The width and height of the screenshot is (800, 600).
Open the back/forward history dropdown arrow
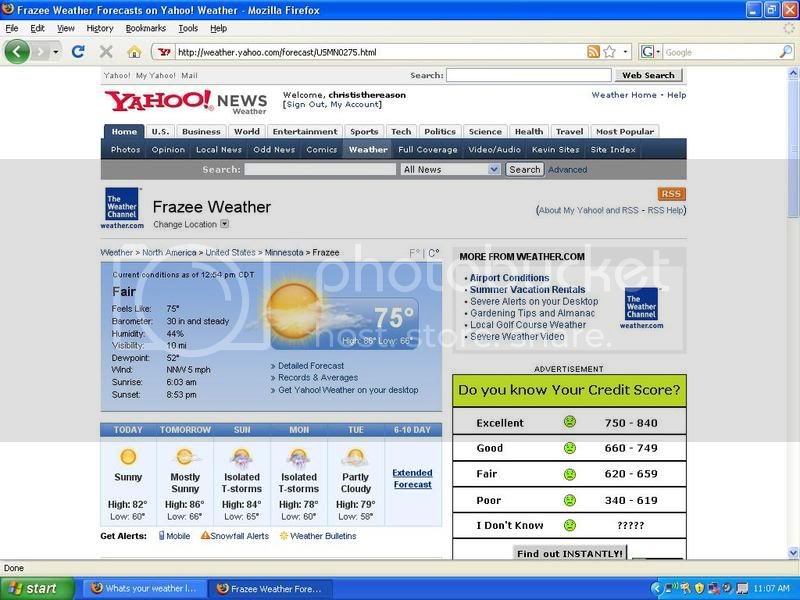tap(56, 52)
